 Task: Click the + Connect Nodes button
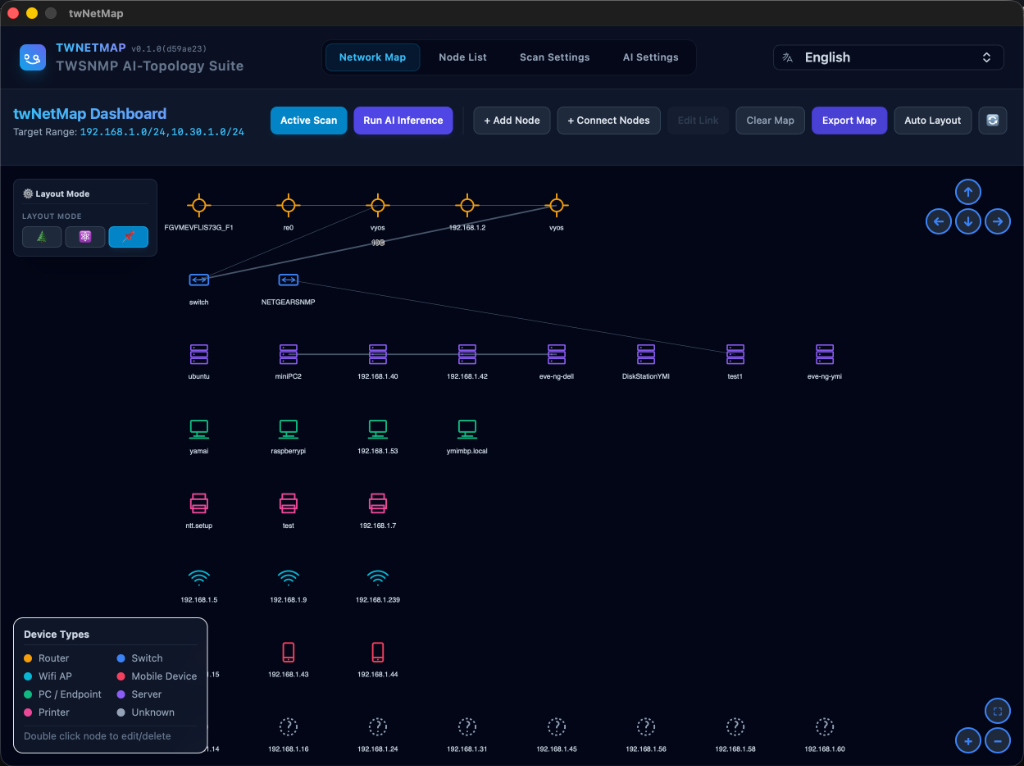tap(609, 120)
